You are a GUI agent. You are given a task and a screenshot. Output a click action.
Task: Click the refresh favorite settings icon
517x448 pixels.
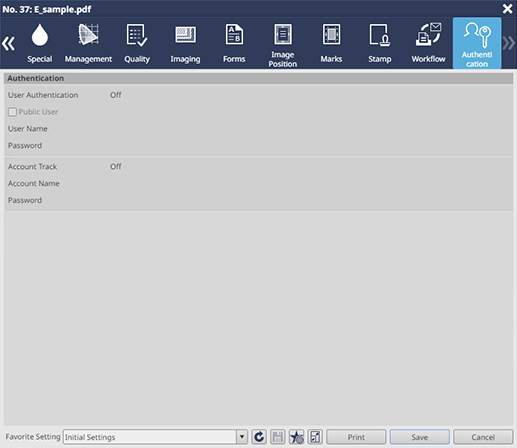click(x=259, y=437)
